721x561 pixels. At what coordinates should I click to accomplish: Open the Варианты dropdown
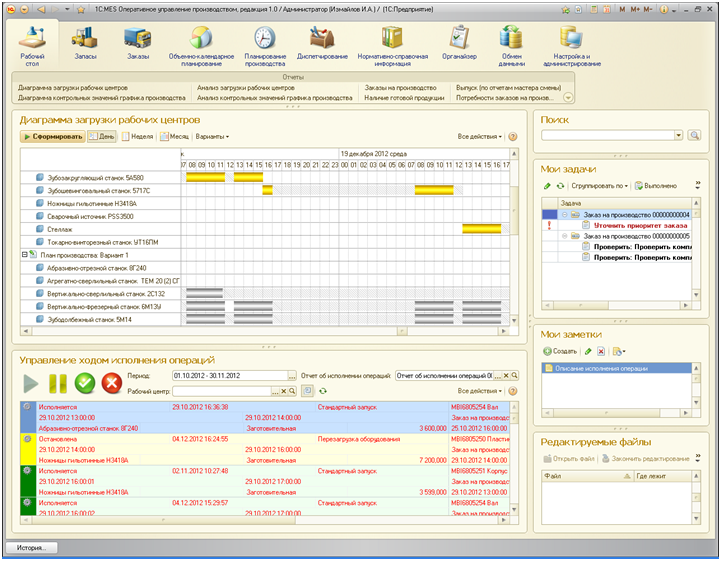pyautogui.click(x=212, y=137)
